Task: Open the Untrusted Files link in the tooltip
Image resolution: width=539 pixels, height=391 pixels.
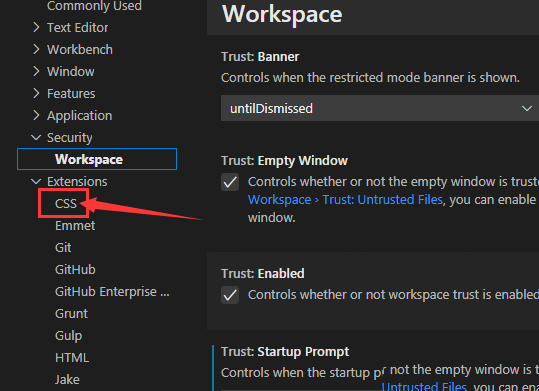Action: [x=424, y=387]
